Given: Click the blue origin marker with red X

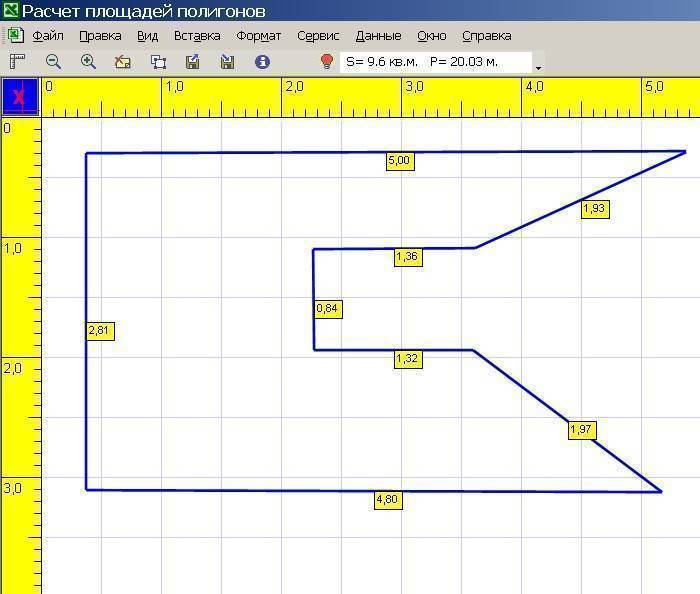Looking at the screenshot, I should pos(20,97).
